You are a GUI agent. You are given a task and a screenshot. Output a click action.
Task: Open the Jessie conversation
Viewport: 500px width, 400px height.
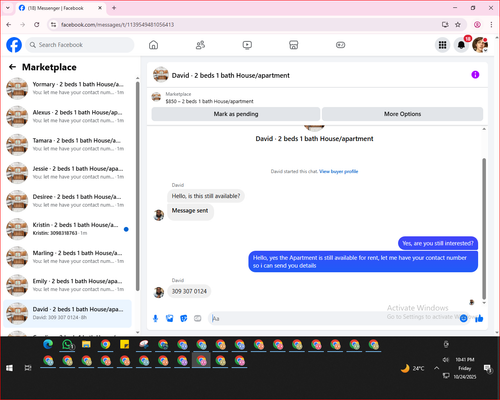68,173
